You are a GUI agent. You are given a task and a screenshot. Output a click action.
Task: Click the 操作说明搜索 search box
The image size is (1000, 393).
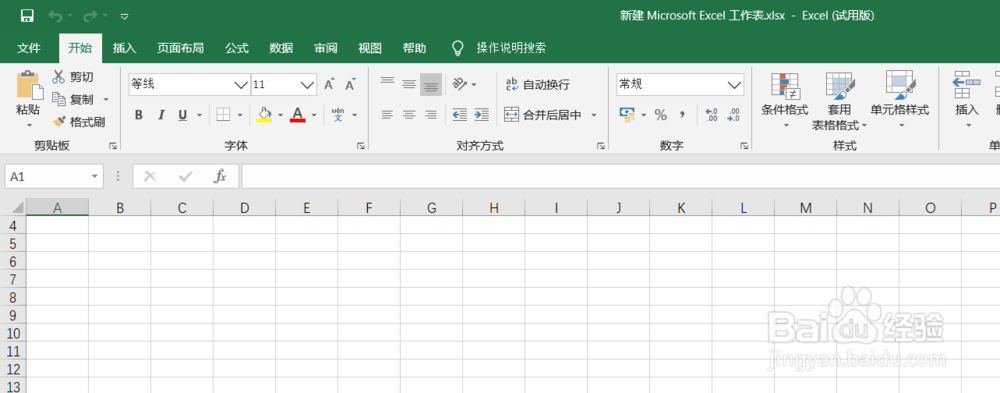(x=511, y=48)
